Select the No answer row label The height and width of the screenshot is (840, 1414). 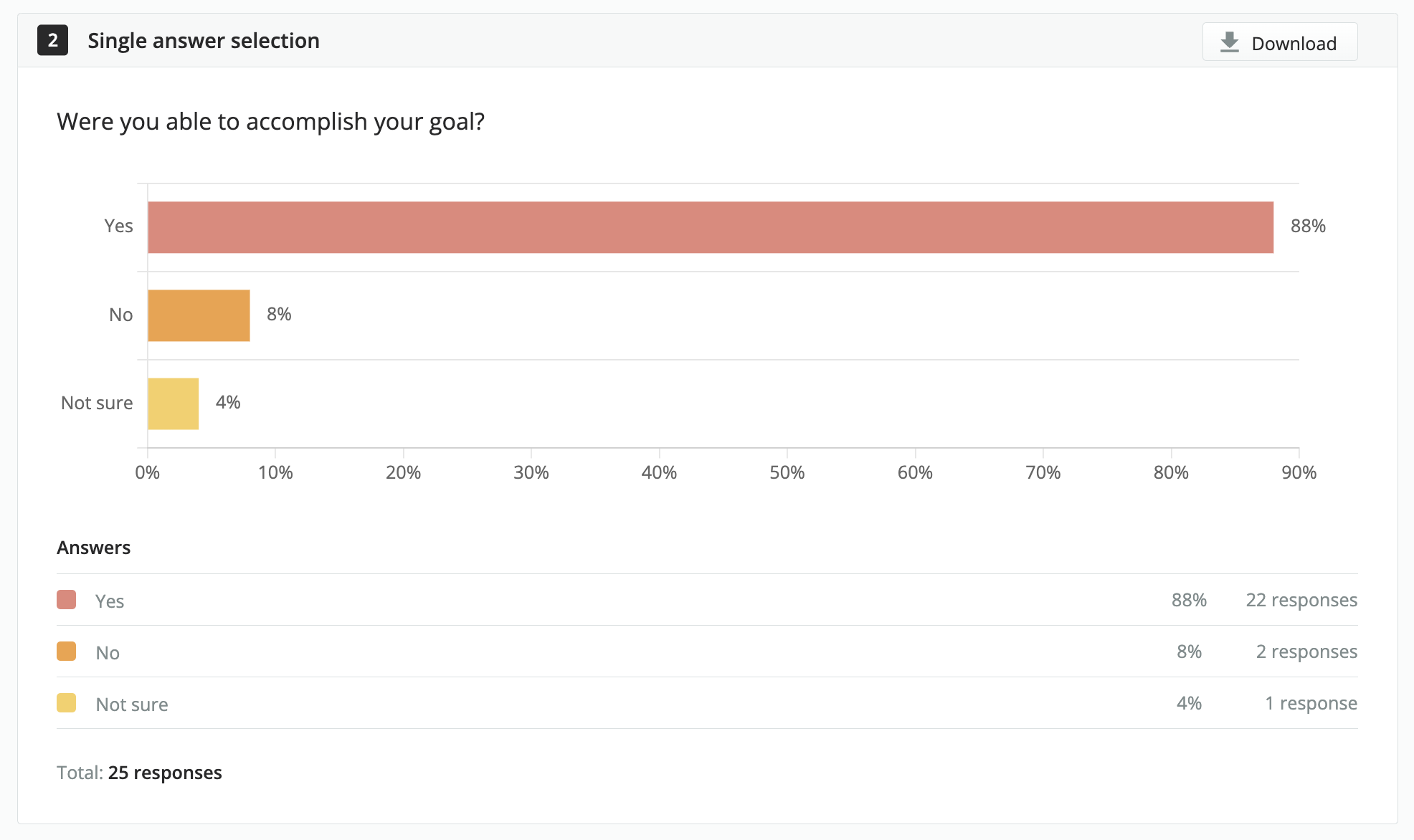click(x=108, y=652)
